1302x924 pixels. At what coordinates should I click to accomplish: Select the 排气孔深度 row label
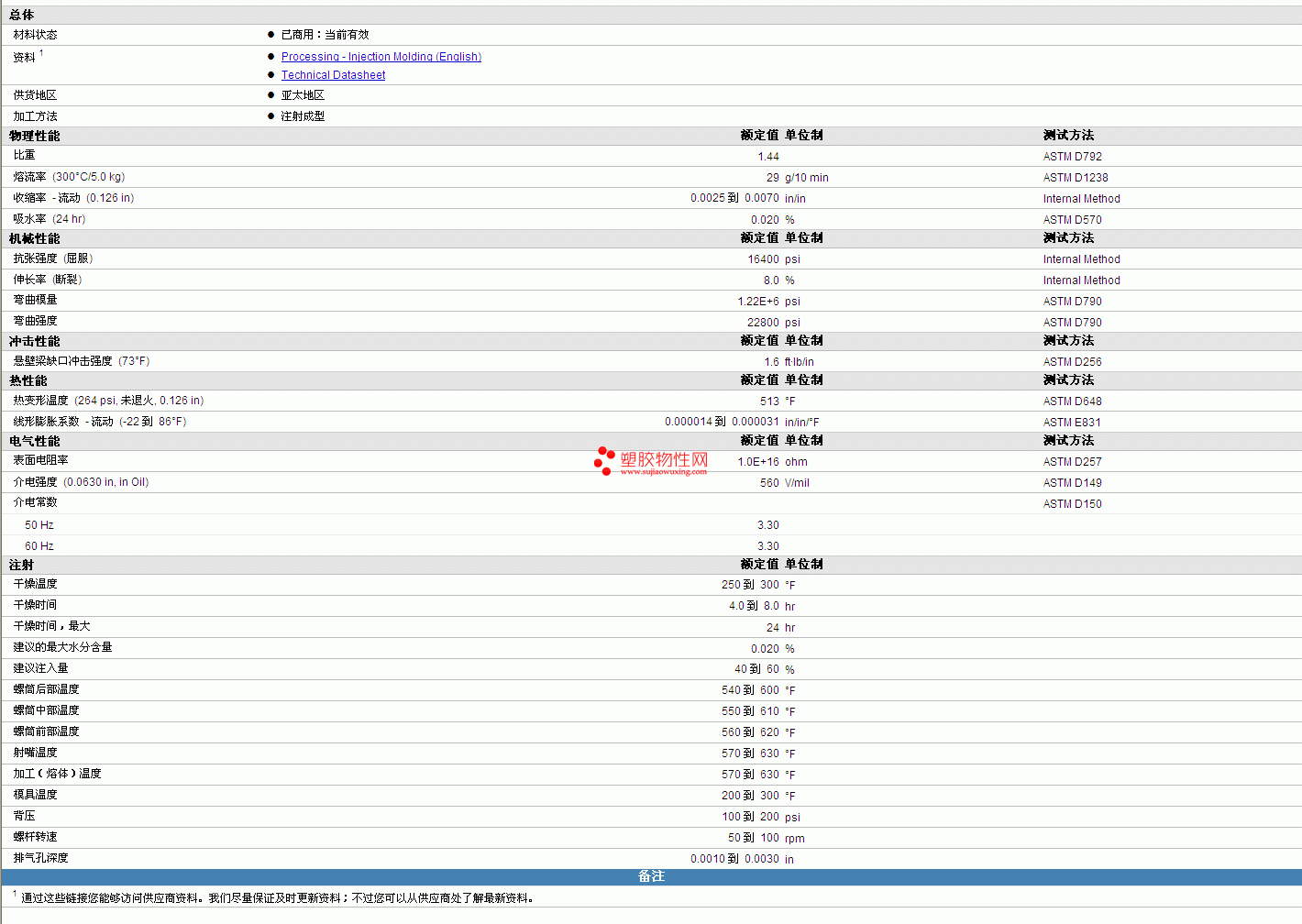(x=40, y=858)
